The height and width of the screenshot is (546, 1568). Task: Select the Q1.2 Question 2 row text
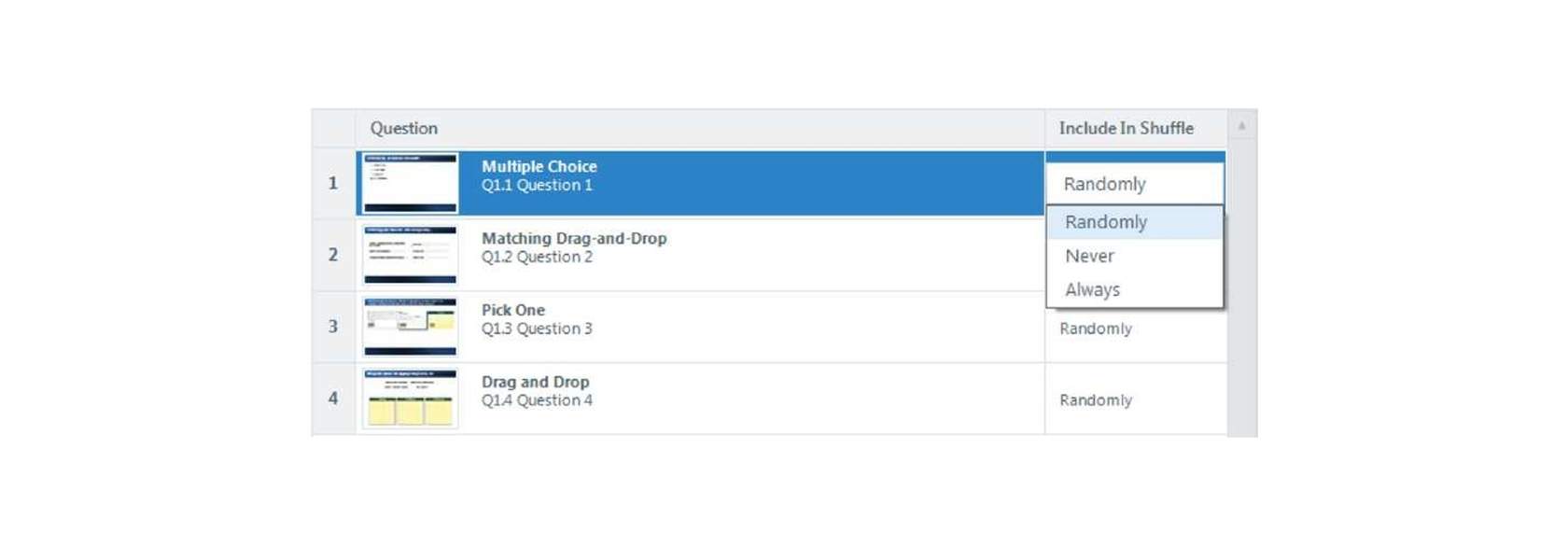tap(537, 258)
